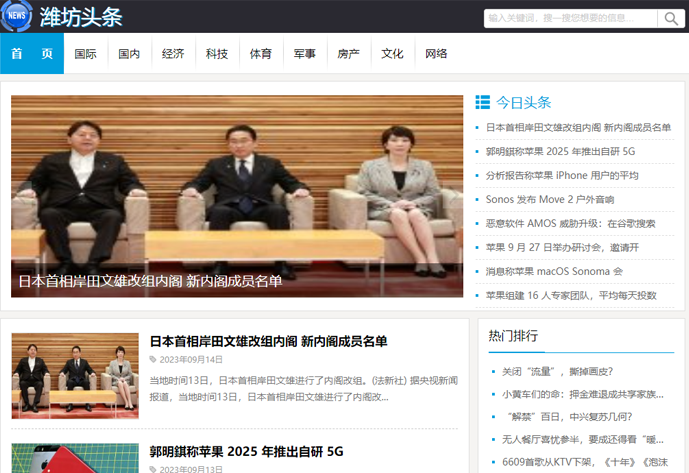
Task: Click the magnifying glass search icon
Action: [x=670, y=18]
